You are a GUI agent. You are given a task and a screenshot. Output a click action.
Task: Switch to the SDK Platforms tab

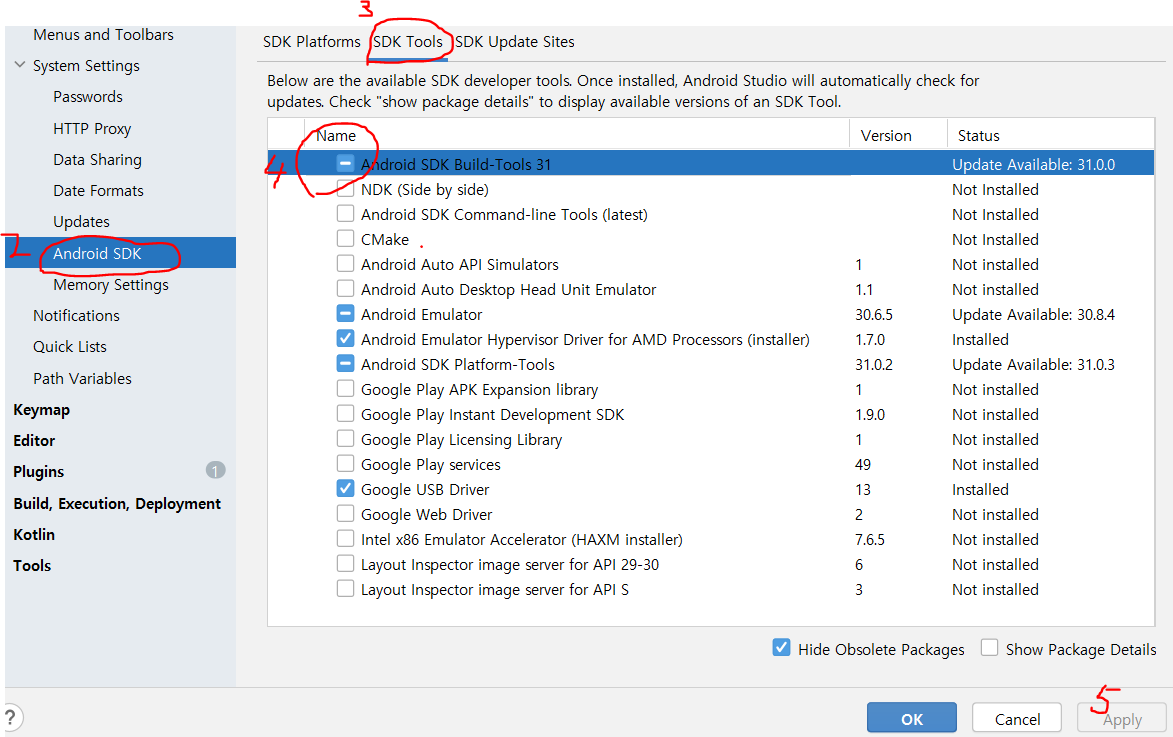pyautogui.click(x=311, y=42)
